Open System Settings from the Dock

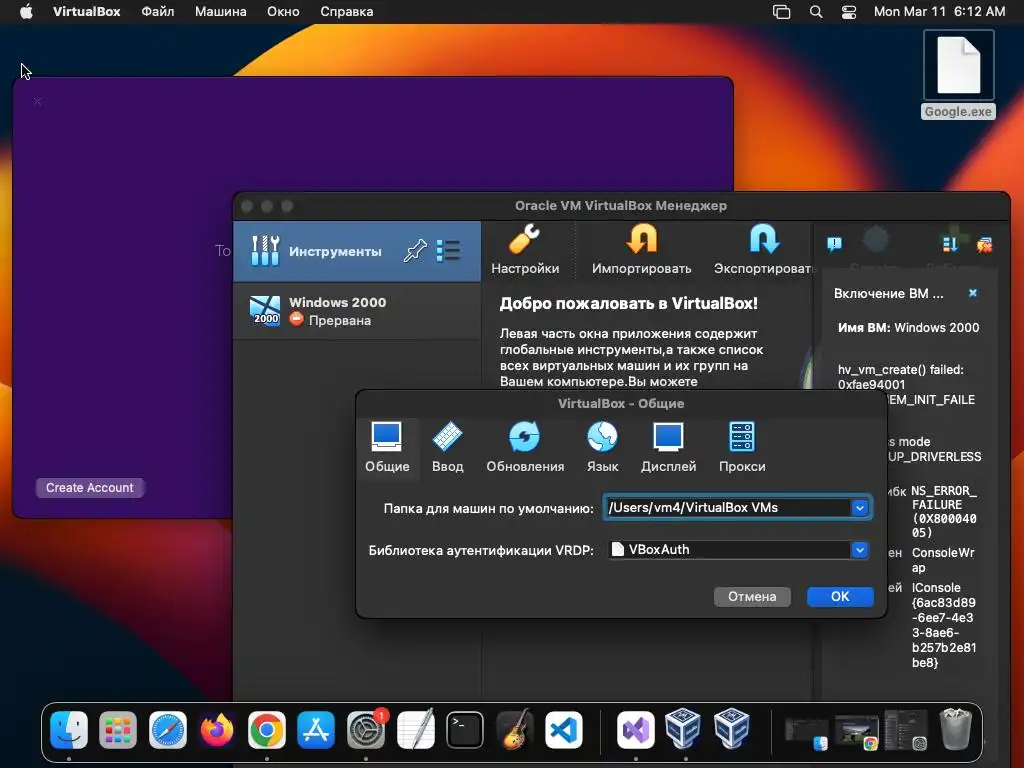[366, 729]
